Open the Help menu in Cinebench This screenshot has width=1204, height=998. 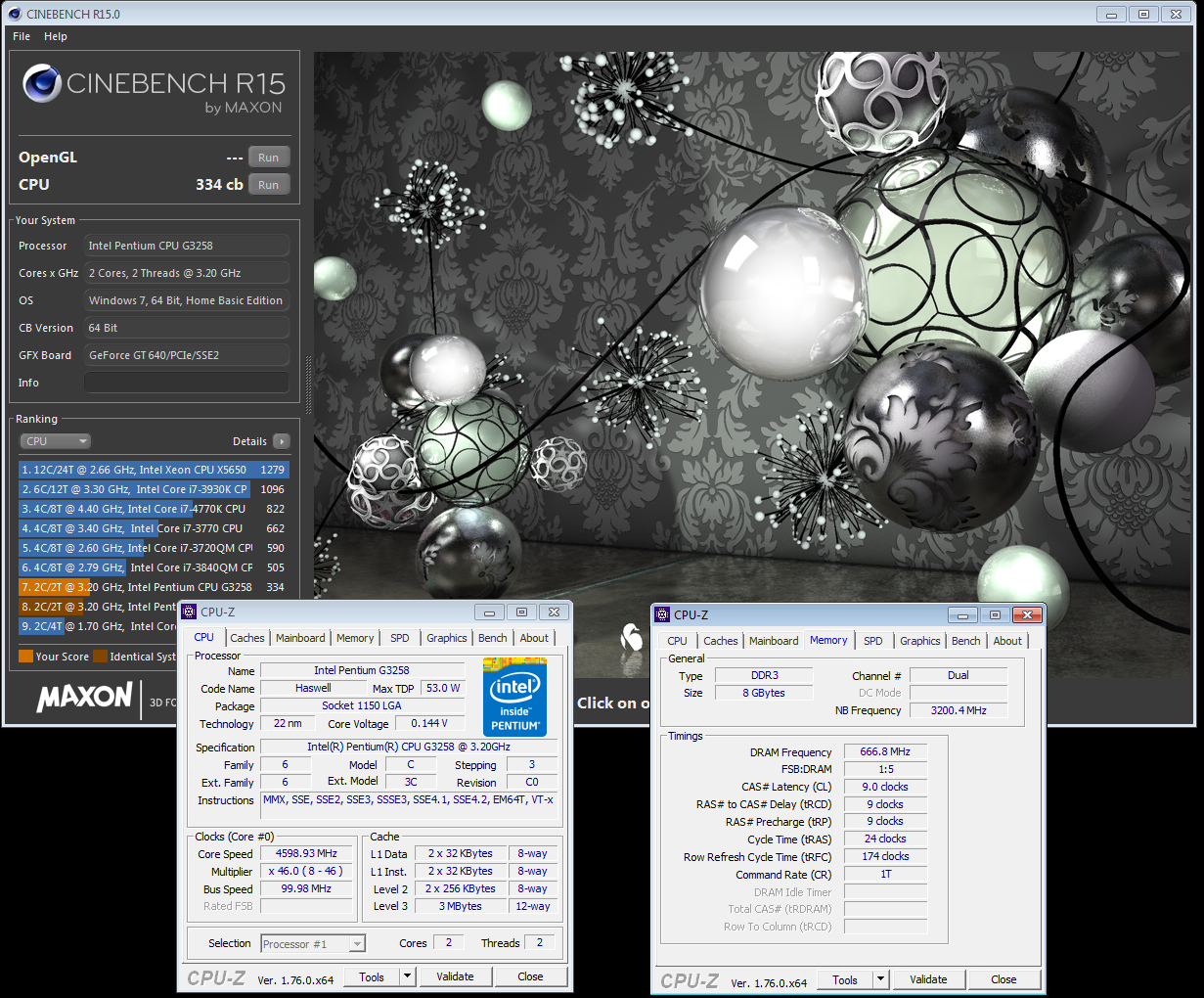[x=56, y=36]
